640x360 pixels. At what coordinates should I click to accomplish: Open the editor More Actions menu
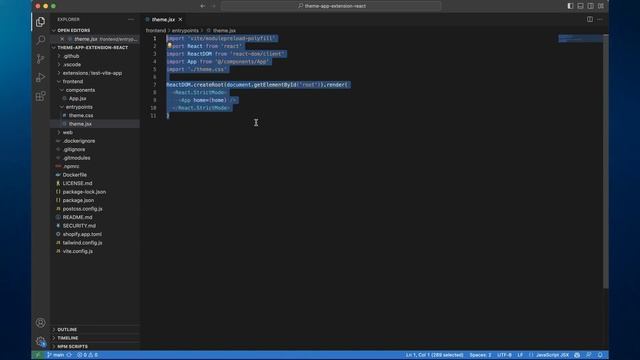coord(600,19)
